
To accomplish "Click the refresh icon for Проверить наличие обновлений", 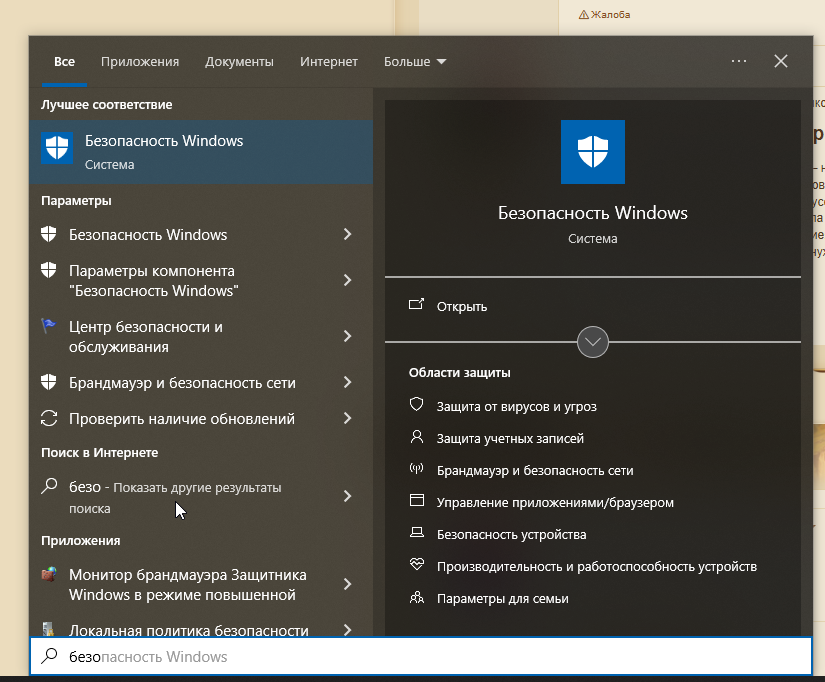I will [48, 418].
